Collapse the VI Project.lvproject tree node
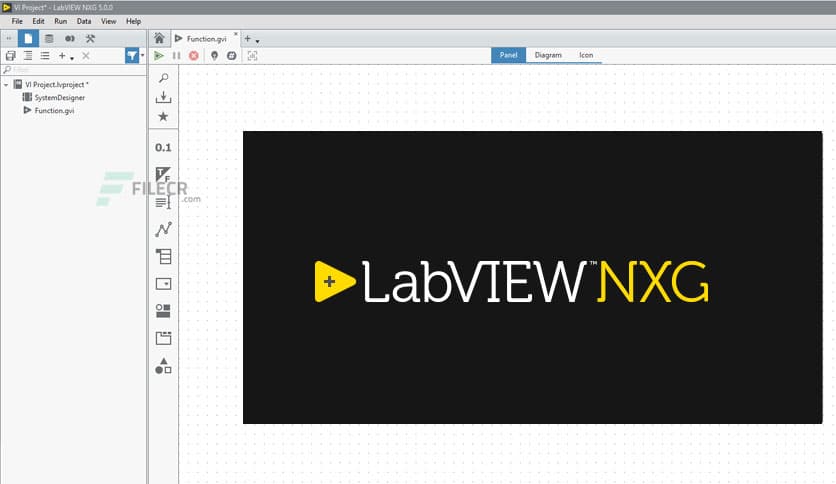Image resolution: width=836 pixels, height=484 pixels. pyautogui.click(x=6, y=85)
